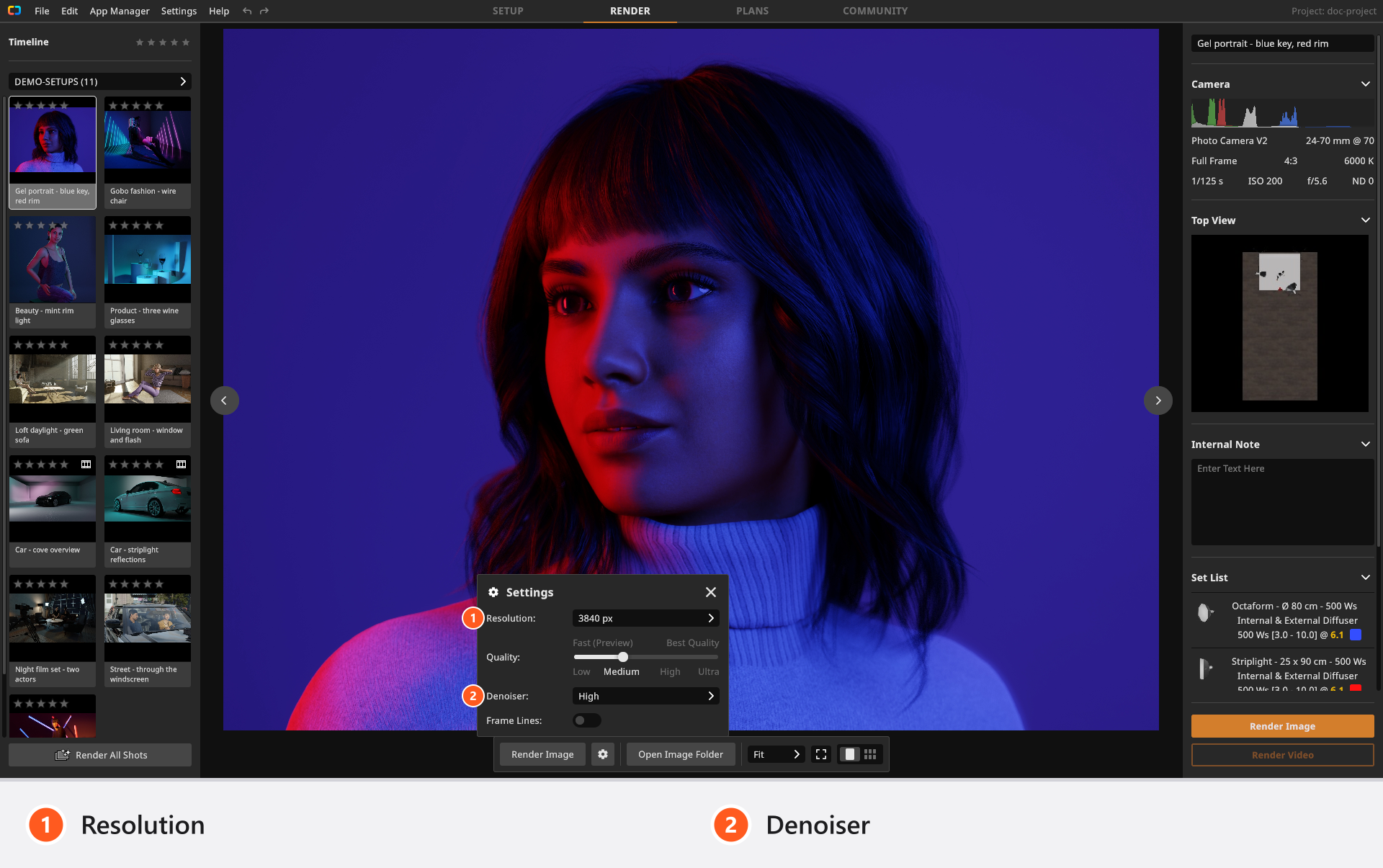Open the Denoiser High dropdown
This screenshot has height=868, width=1383.
click(645, 696)
